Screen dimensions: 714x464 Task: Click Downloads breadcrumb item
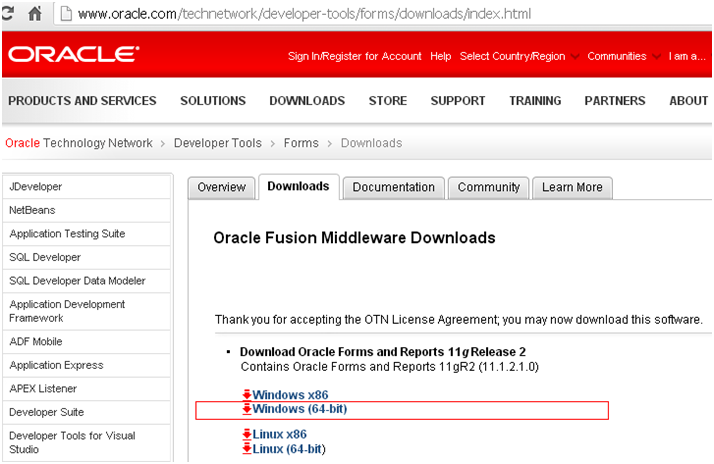coord(372,143)
